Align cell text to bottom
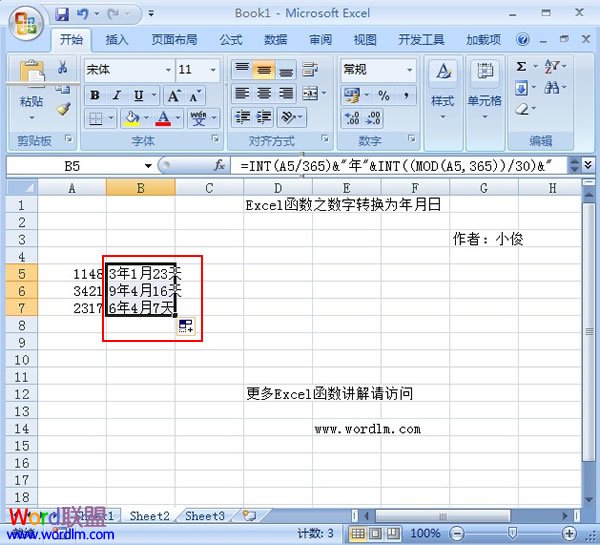600x545 pixels. tap(285, 69)
